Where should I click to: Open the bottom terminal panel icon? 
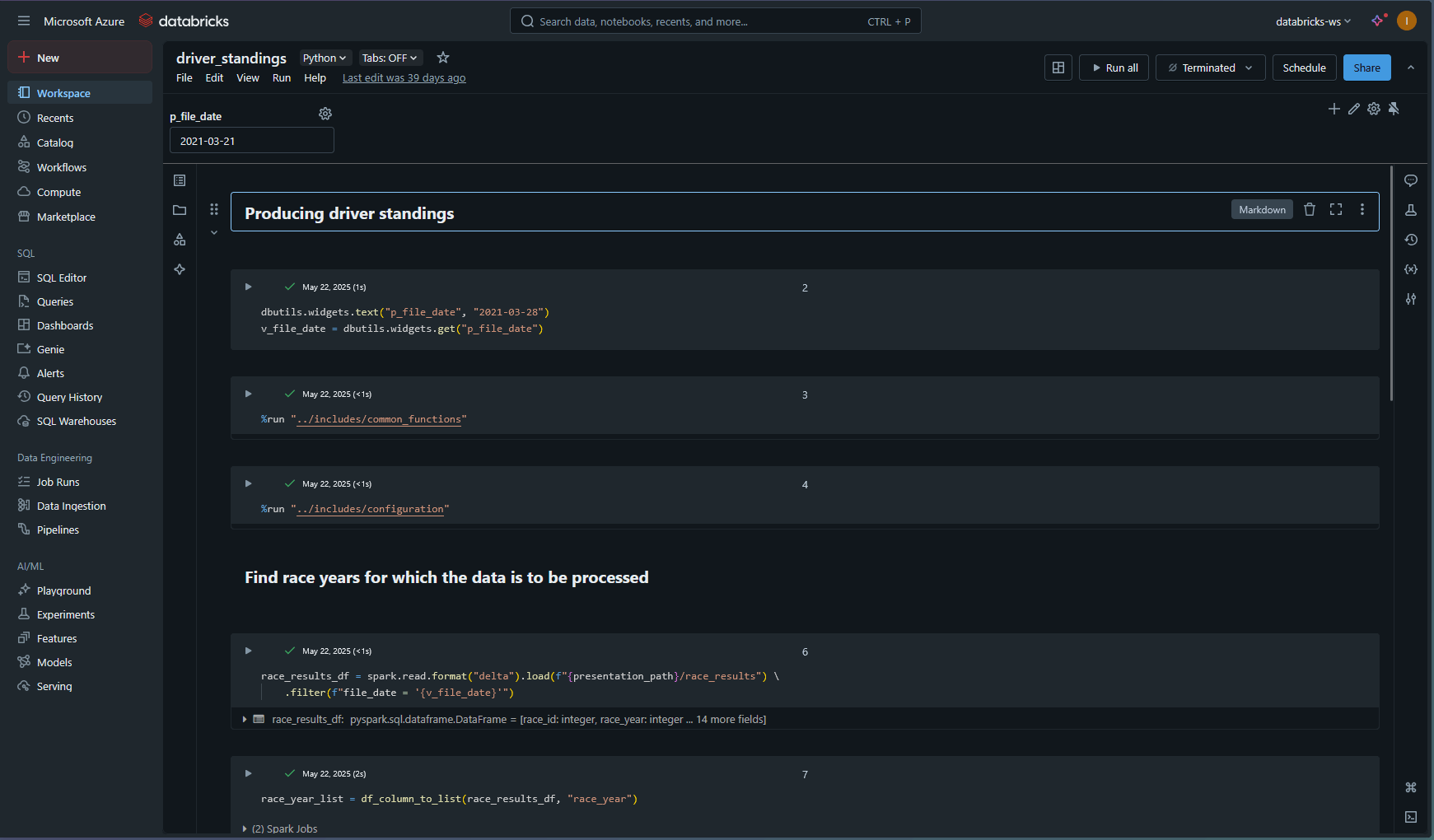coord(1411,817)
